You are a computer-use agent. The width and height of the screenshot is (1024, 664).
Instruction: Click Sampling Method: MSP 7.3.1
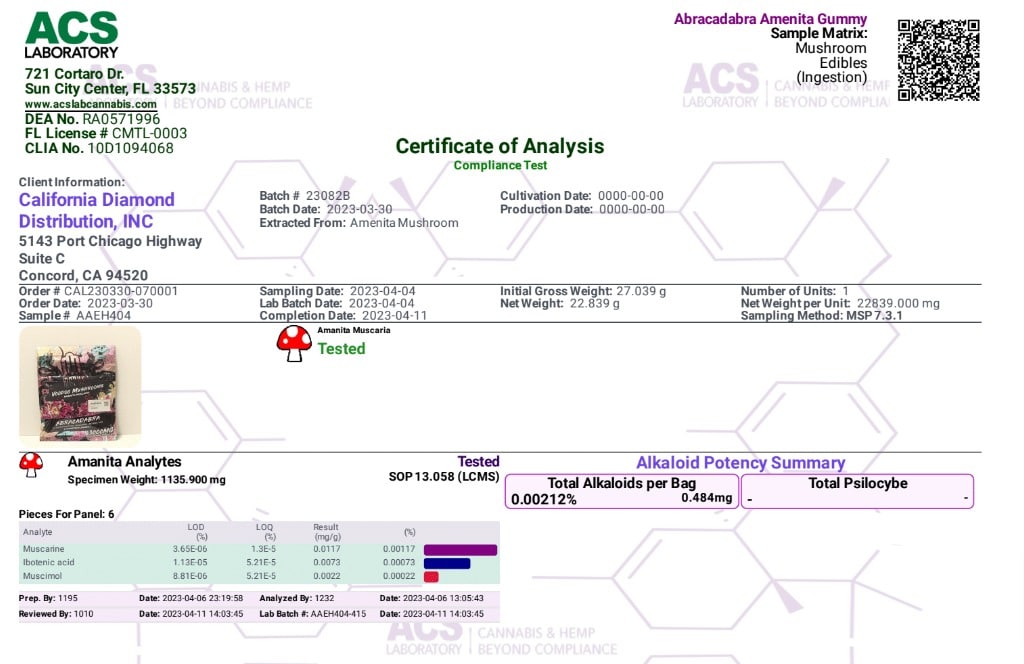[x=822, y=316]
